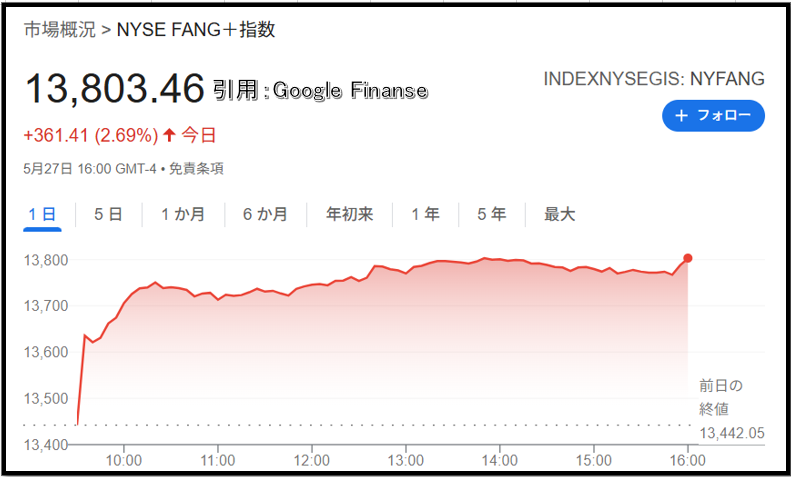Click chart line near the 14:00 peak

point(485,258)
